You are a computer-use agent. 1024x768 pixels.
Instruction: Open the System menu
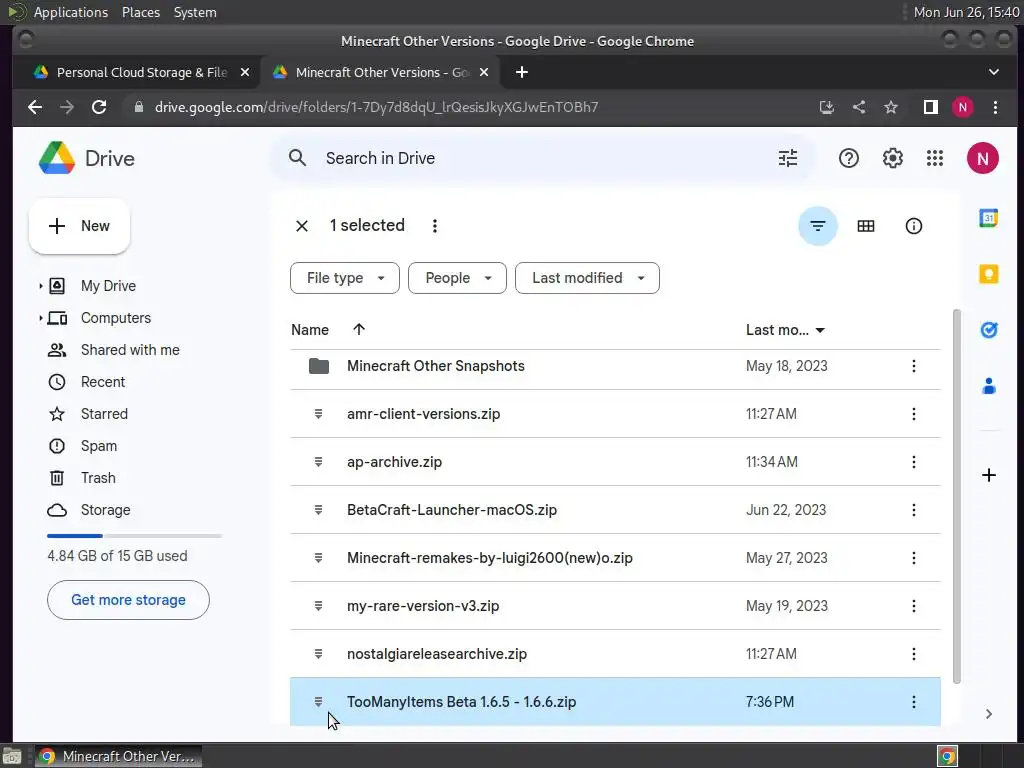[x=195, y=12]
